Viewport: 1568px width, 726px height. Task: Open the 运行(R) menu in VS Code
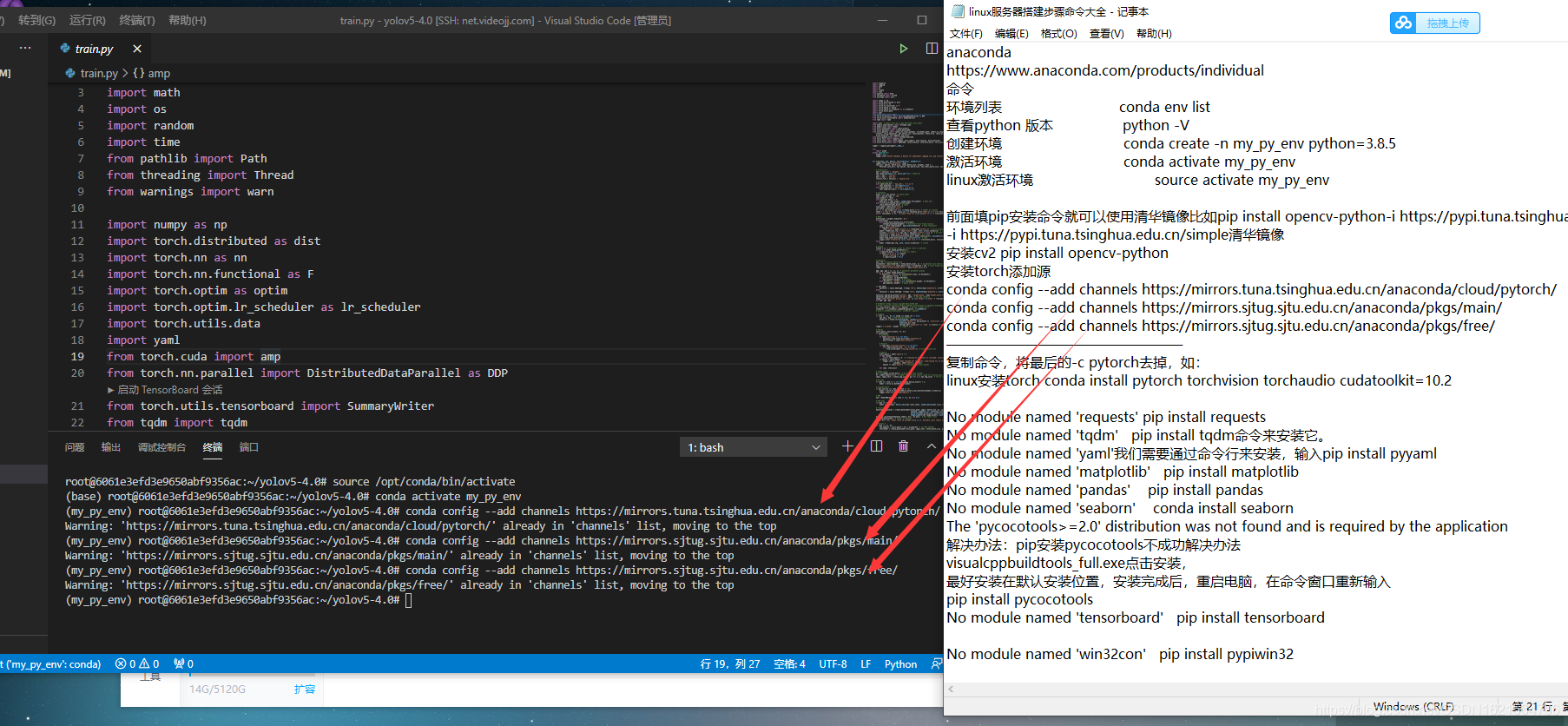(87, 20)
